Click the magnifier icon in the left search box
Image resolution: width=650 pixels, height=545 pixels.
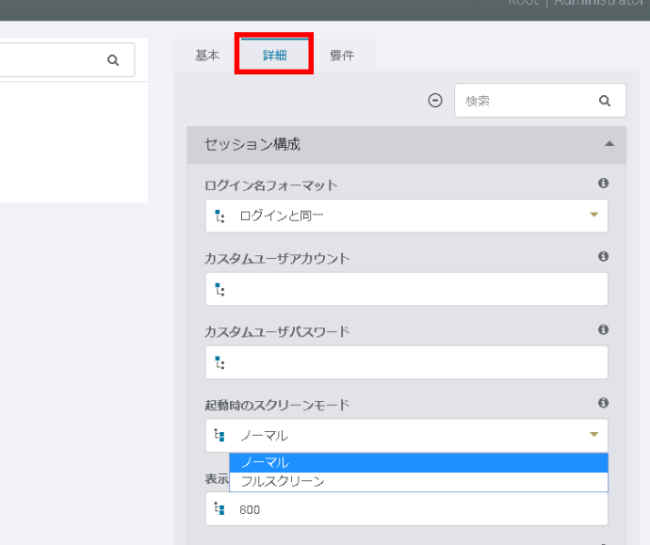click(x=113, y=60)
